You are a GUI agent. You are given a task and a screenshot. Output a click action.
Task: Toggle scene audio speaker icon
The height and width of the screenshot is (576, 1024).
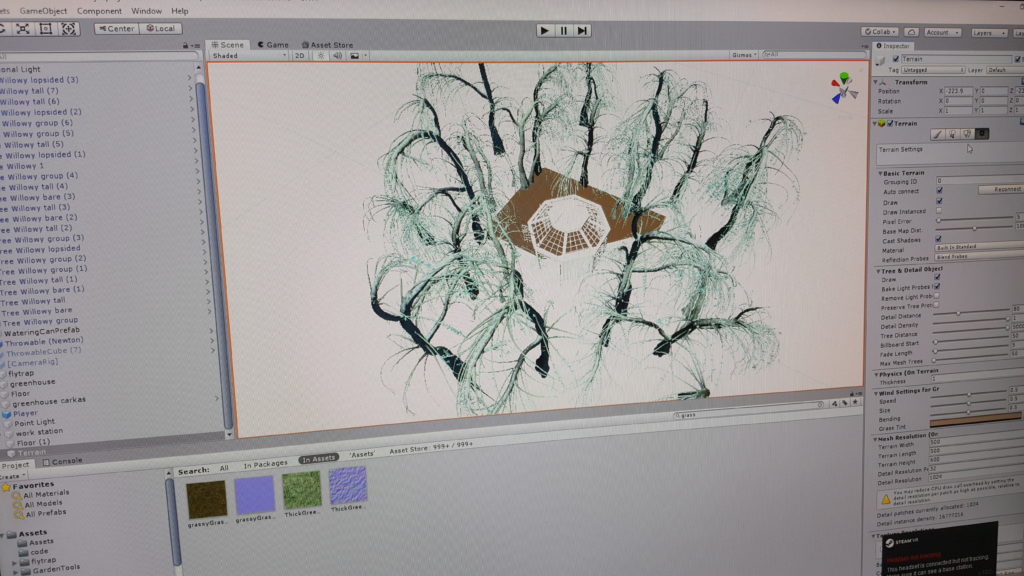point(337,56)
